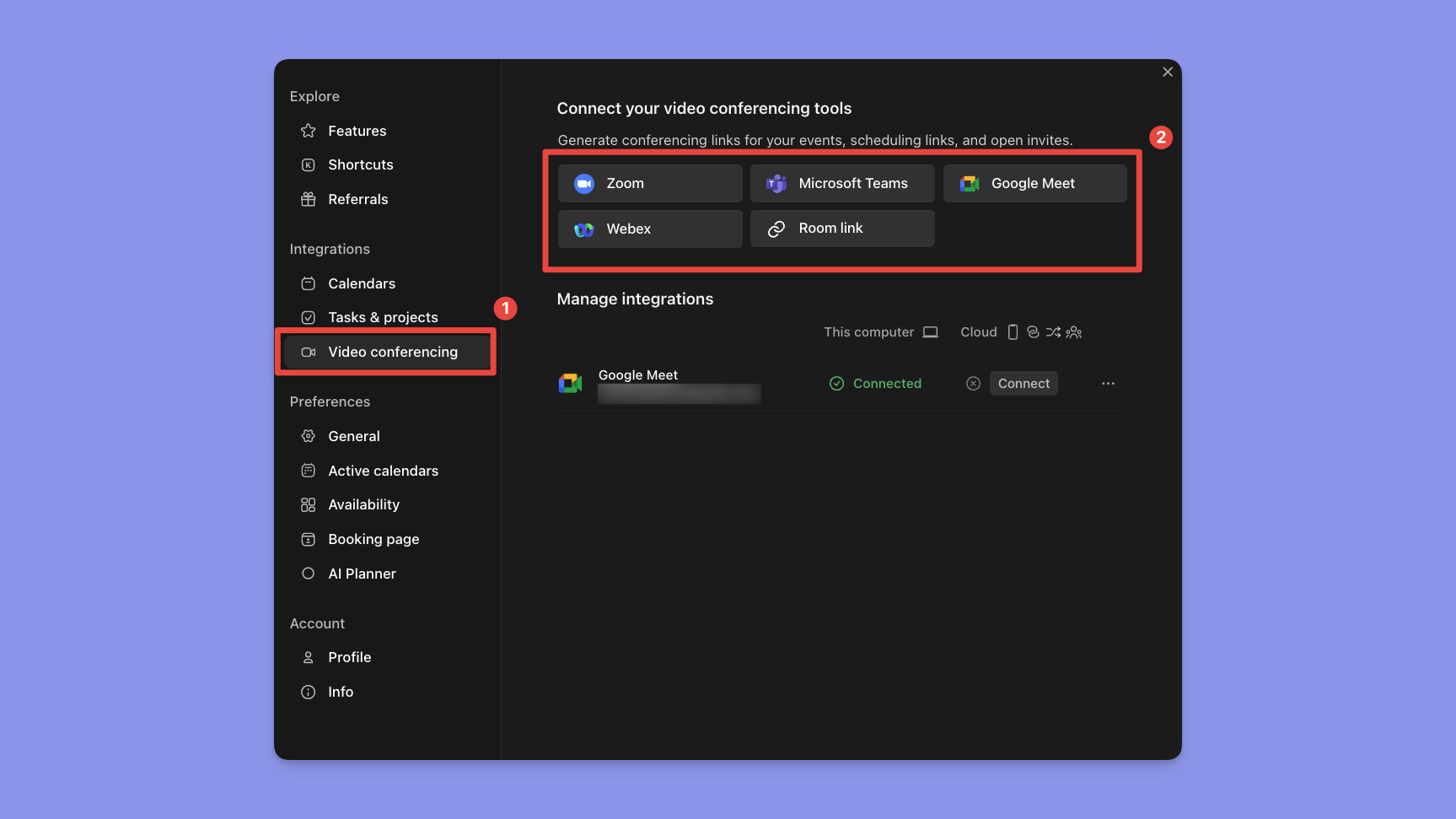Click the "Cloud" column label
This screenshot has width=1456, height=819.
[x=979, y=332]
